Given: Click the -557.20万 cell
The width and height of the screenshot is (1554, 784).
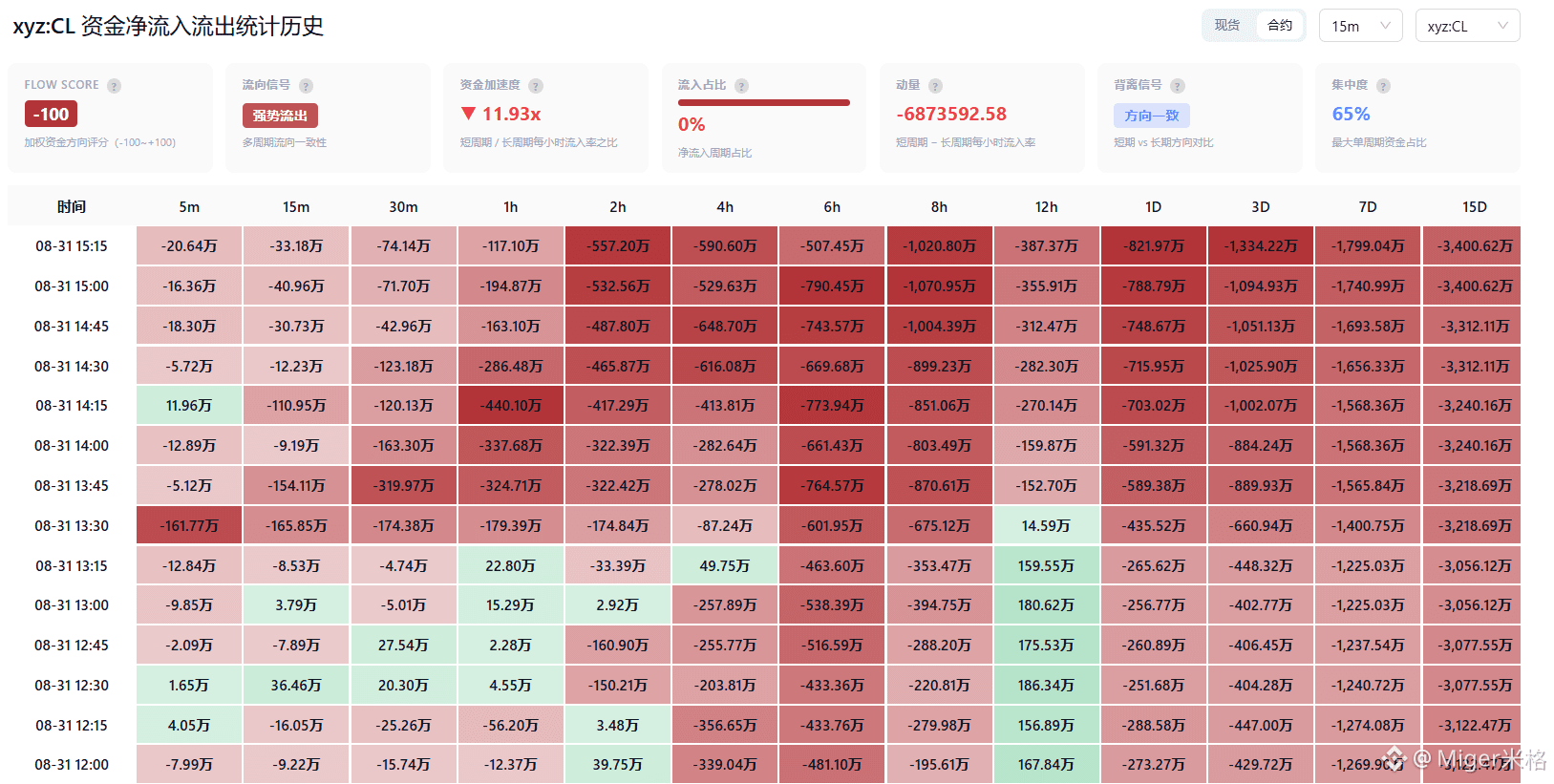Looking at the screenshot, I should (x=618, y=246).
